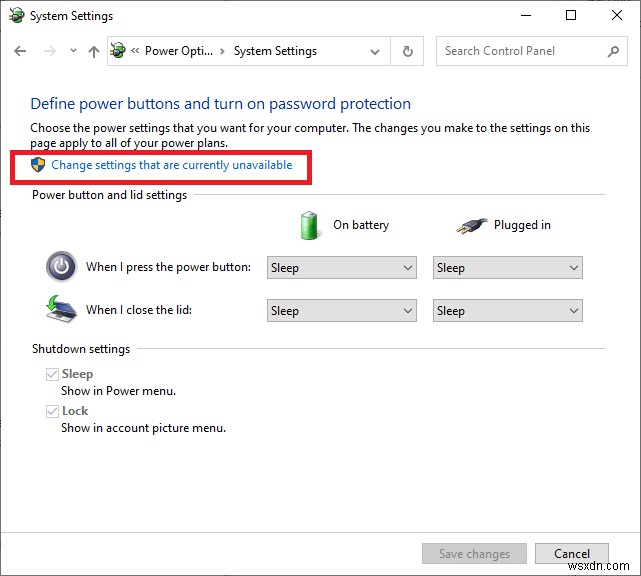Go up one level with up arrow
This screenshot has width=641, height=576.
click(94, 52)
